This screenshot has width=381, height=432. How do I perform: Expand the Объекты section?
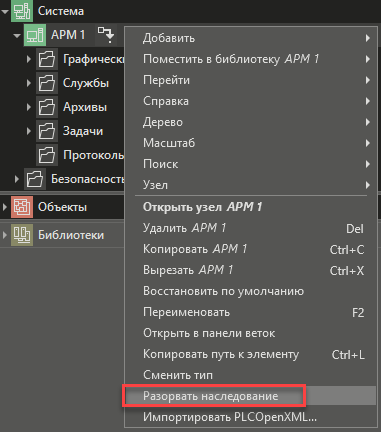coord(5,207)
